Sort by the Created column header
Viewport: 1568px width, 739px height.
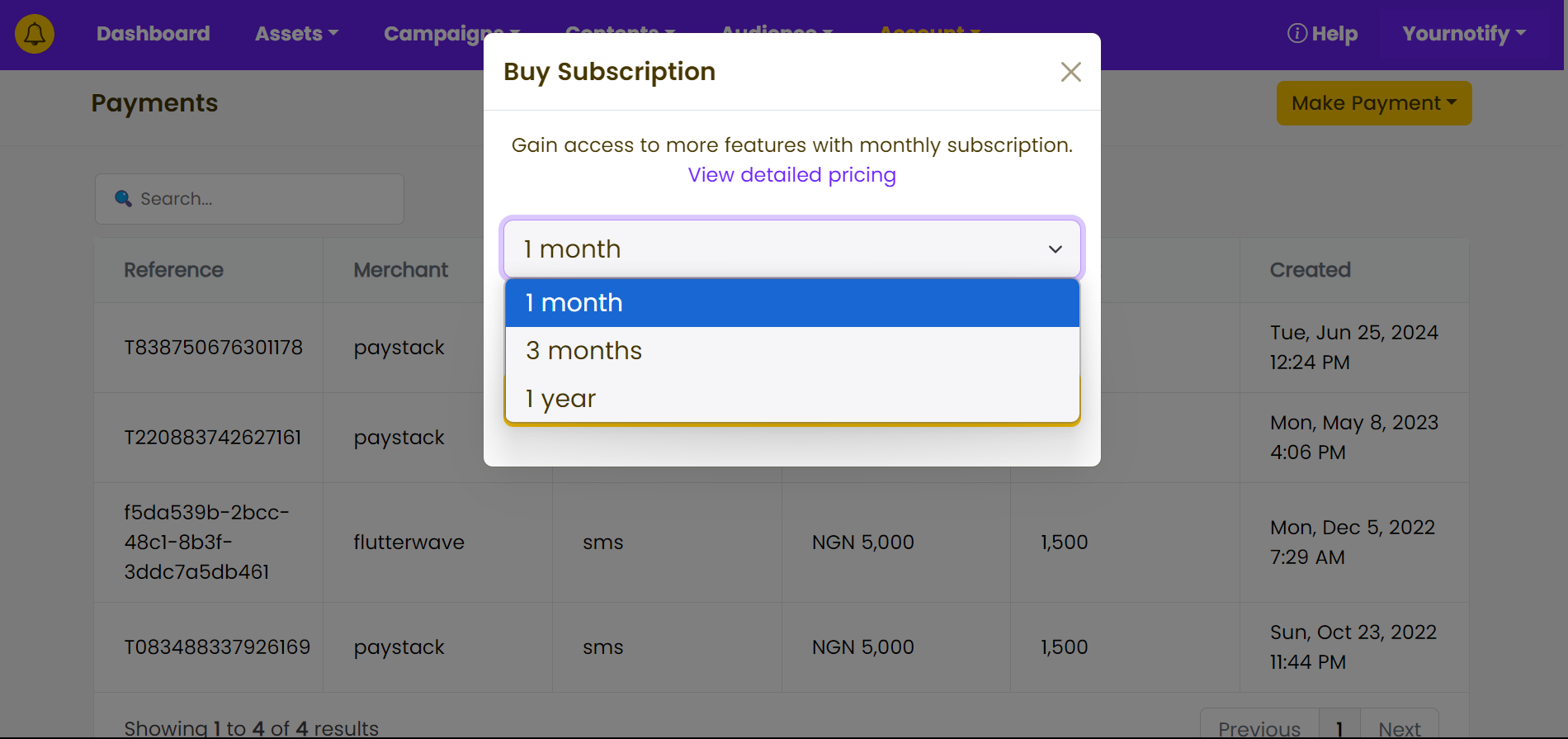1311,270
